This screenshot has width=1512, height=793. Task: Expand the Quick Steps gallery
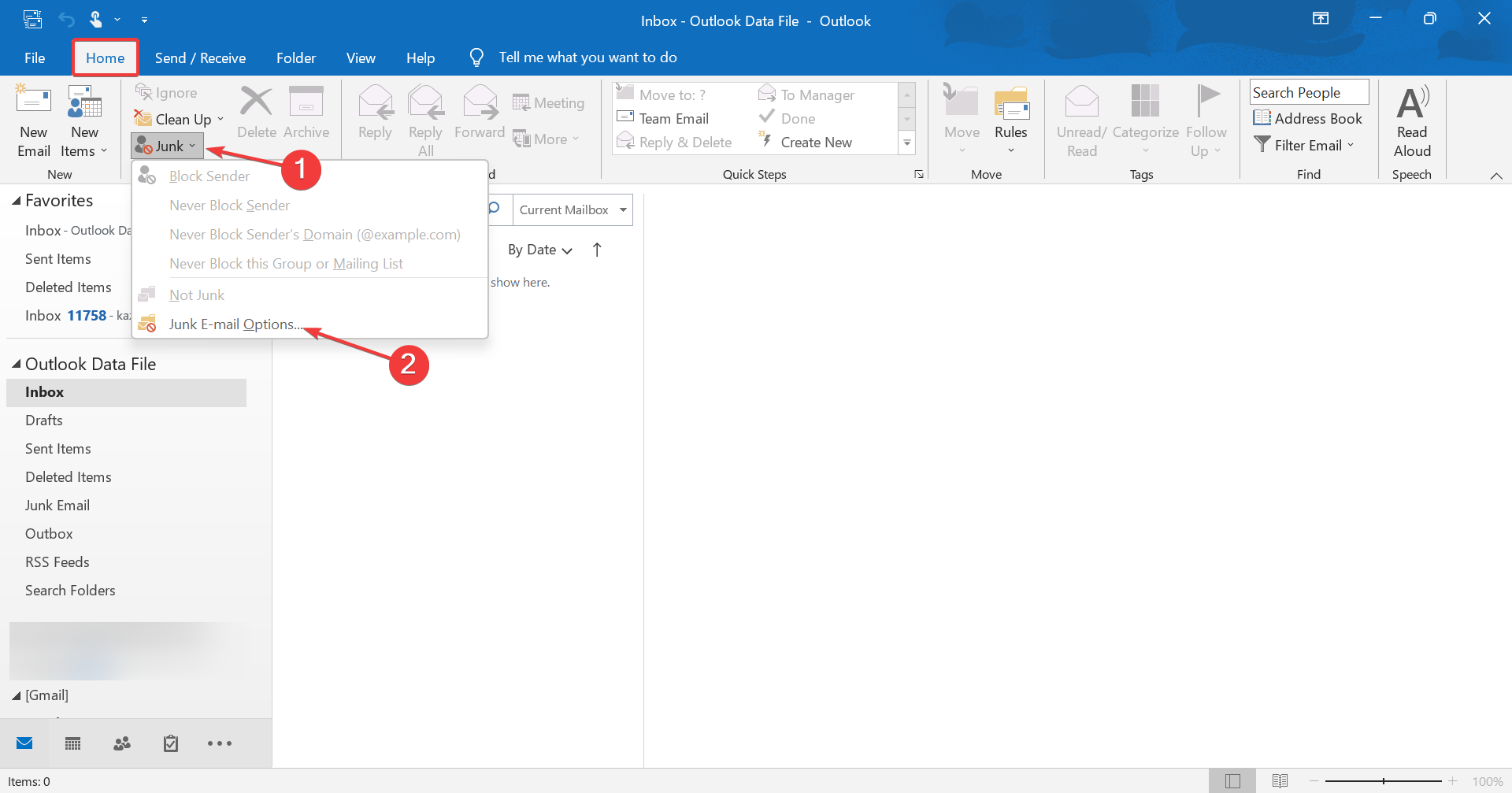point(907,143)
